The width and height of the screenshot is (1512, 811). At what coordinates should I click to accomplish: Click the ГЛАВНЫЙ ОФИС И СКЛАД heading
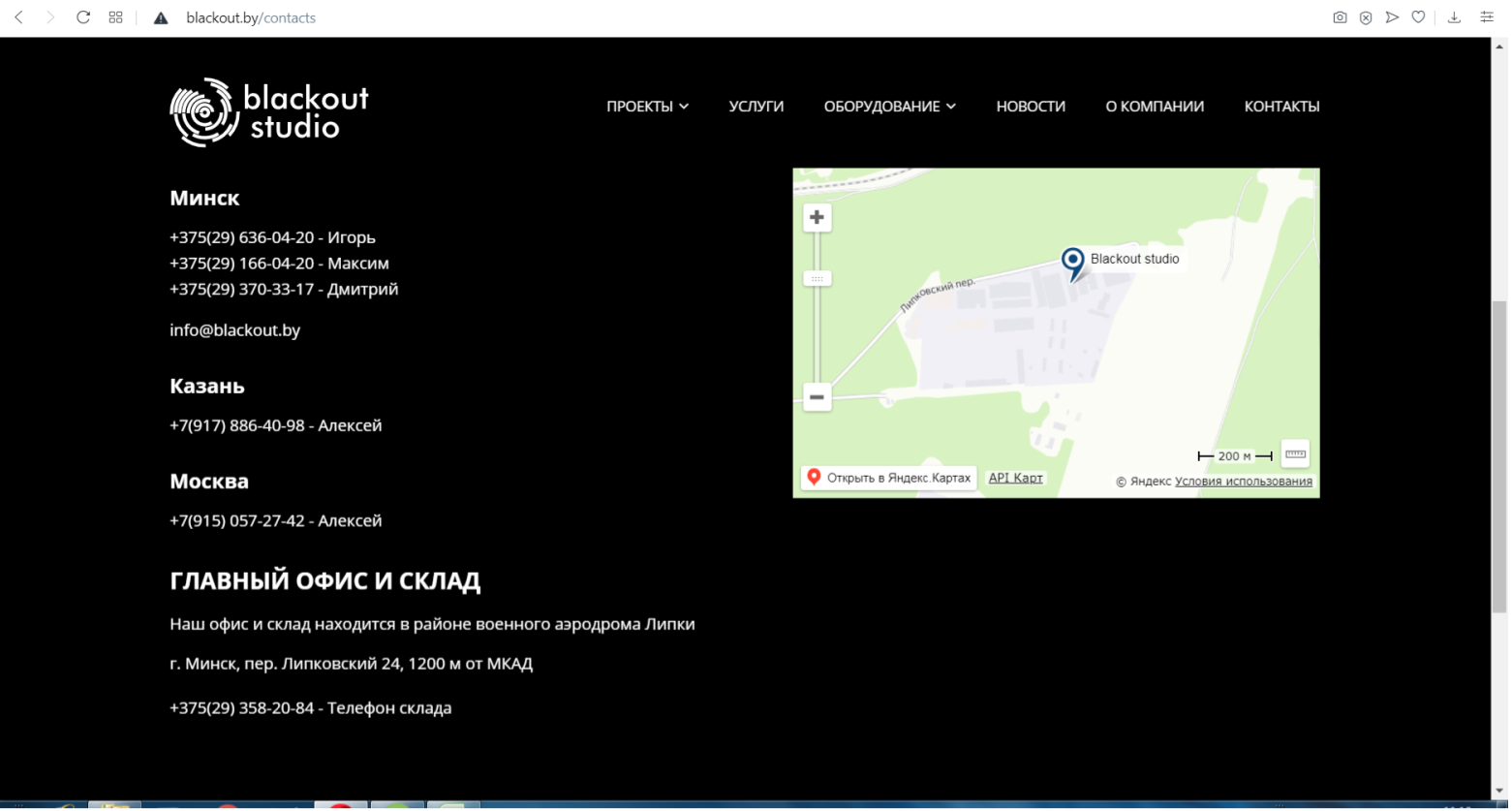click(325, 581)
